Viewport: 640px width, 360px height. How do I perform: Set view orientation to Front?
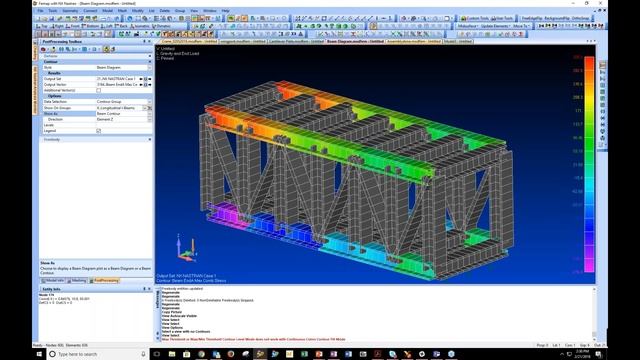click(73, 26)
